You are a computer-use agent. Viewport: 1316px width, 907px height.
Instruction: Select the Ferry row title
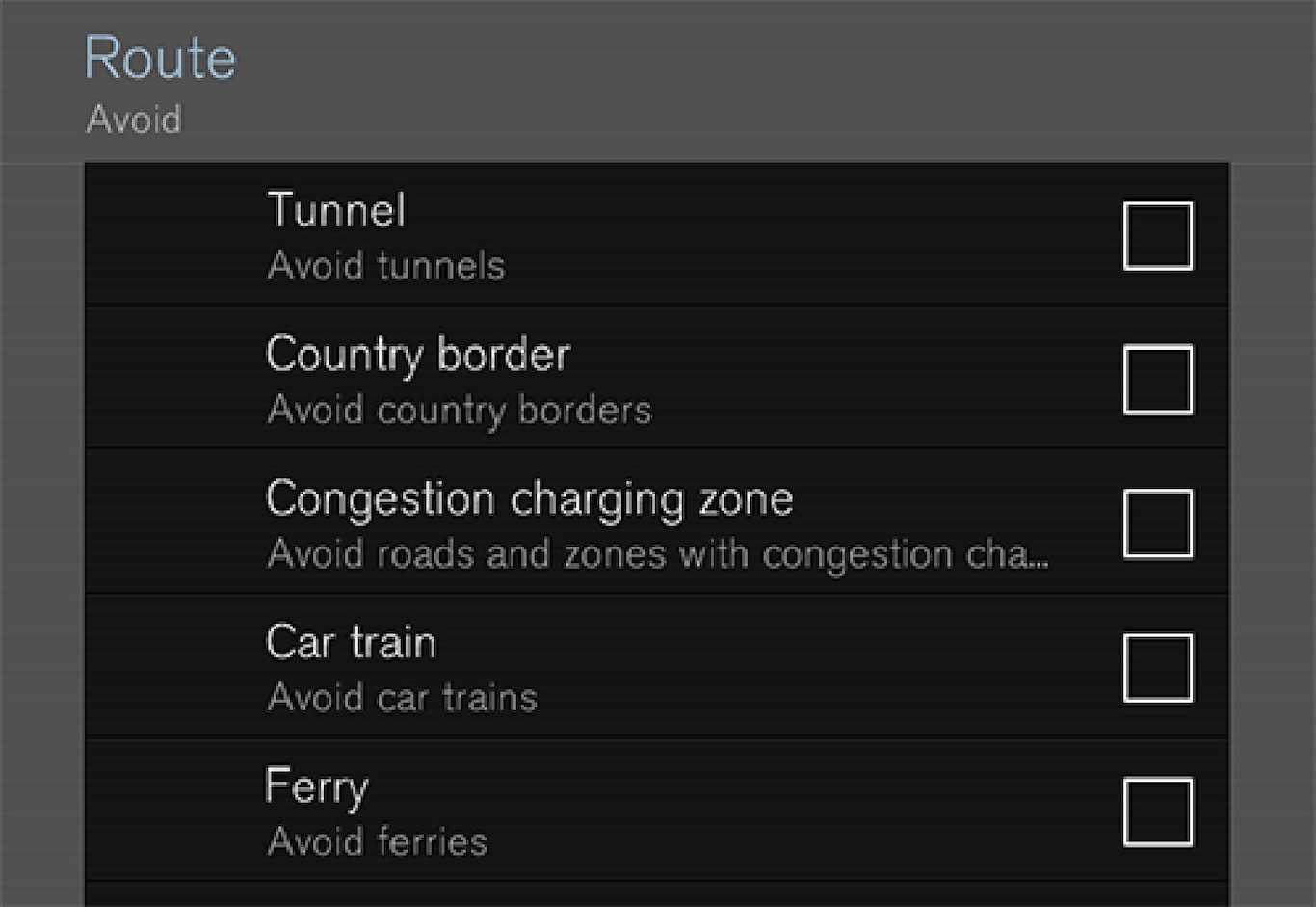point(316,787)
